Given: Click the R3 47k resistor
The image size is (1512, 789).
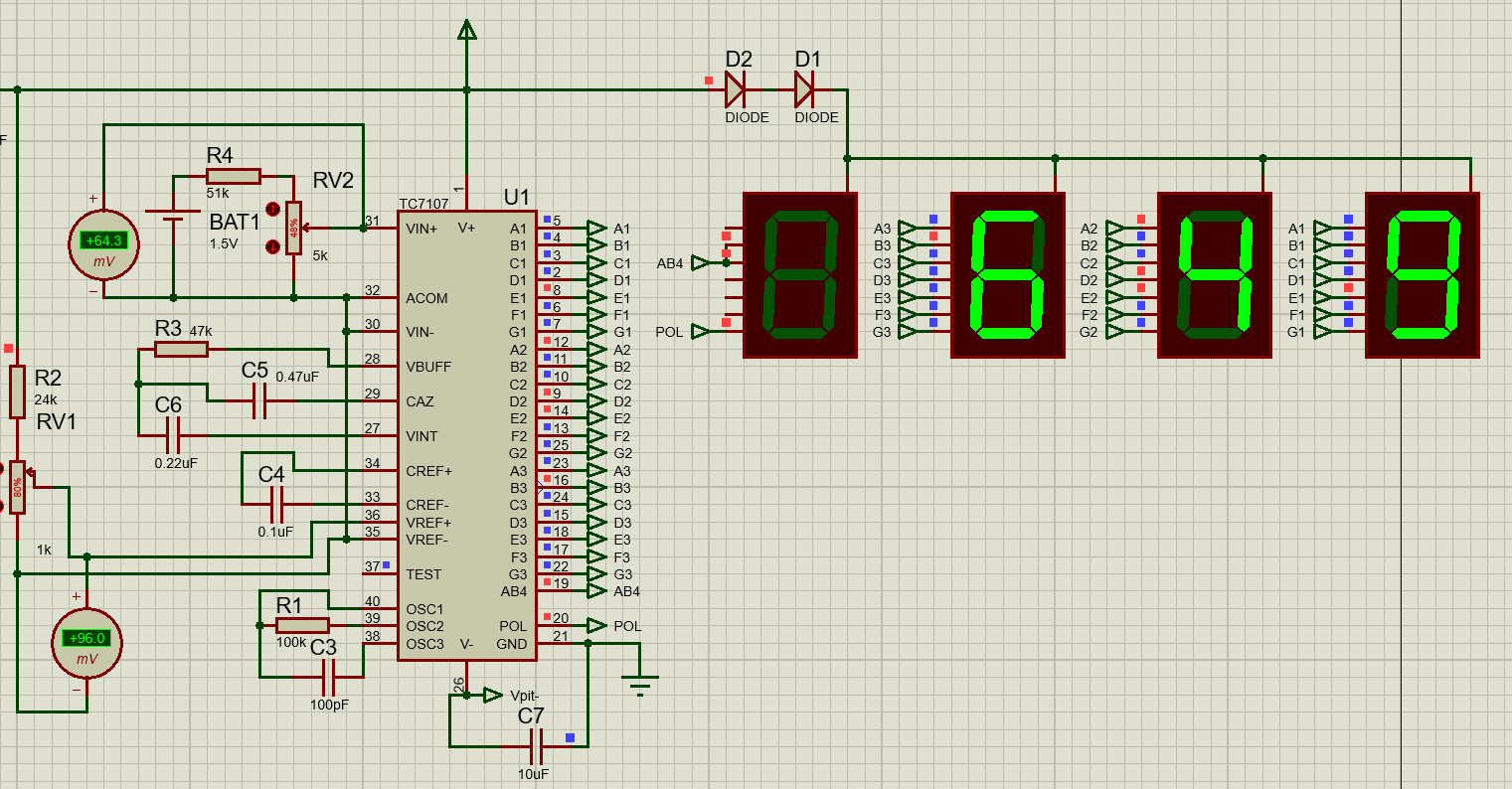Looking at the screenshot, I should (182, 349).
